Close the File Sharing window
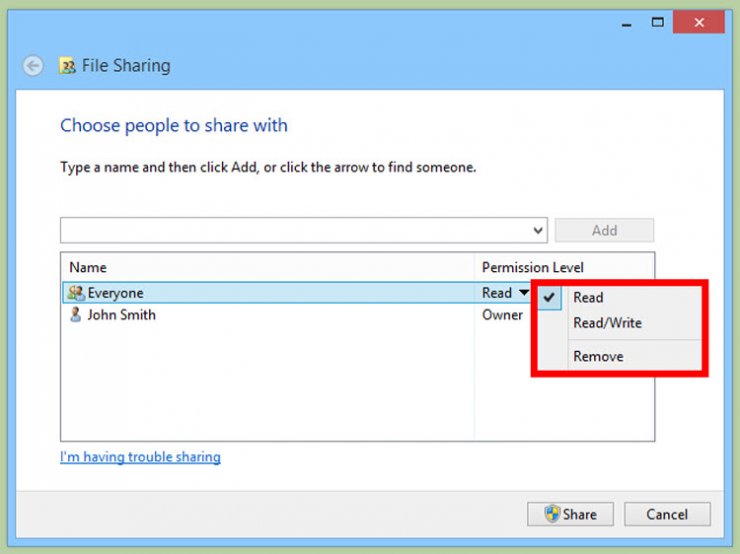This screenshot has height=554, width=740. point(699,22)
